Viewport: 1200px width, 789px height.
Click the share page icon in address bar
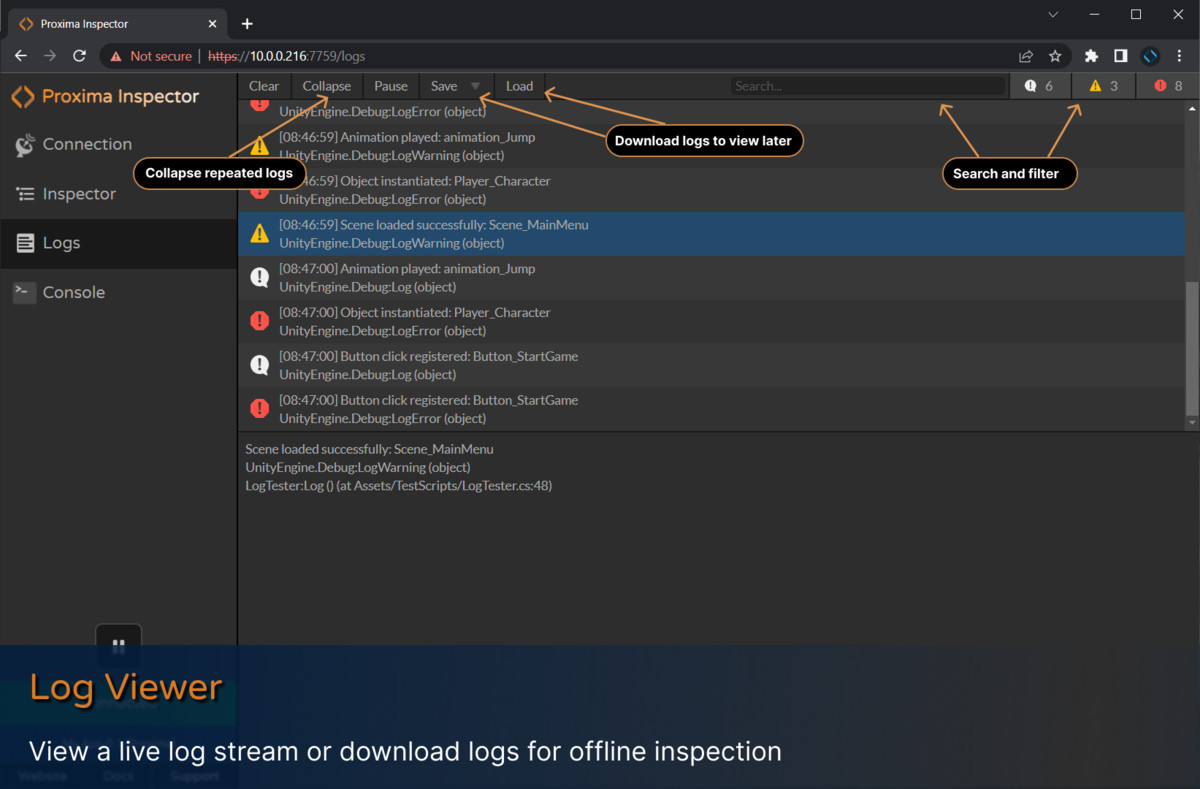[x=1026, y=56]
